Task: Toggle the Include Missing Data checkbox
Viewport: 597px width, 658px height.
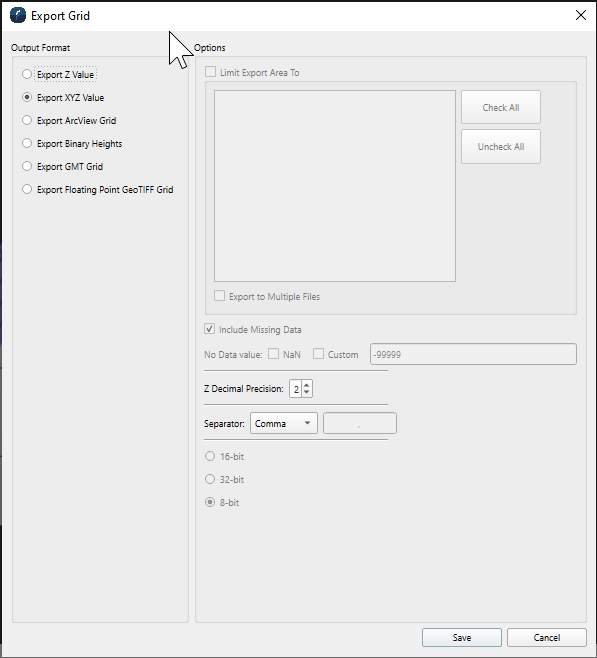Action: click(209, 329)
